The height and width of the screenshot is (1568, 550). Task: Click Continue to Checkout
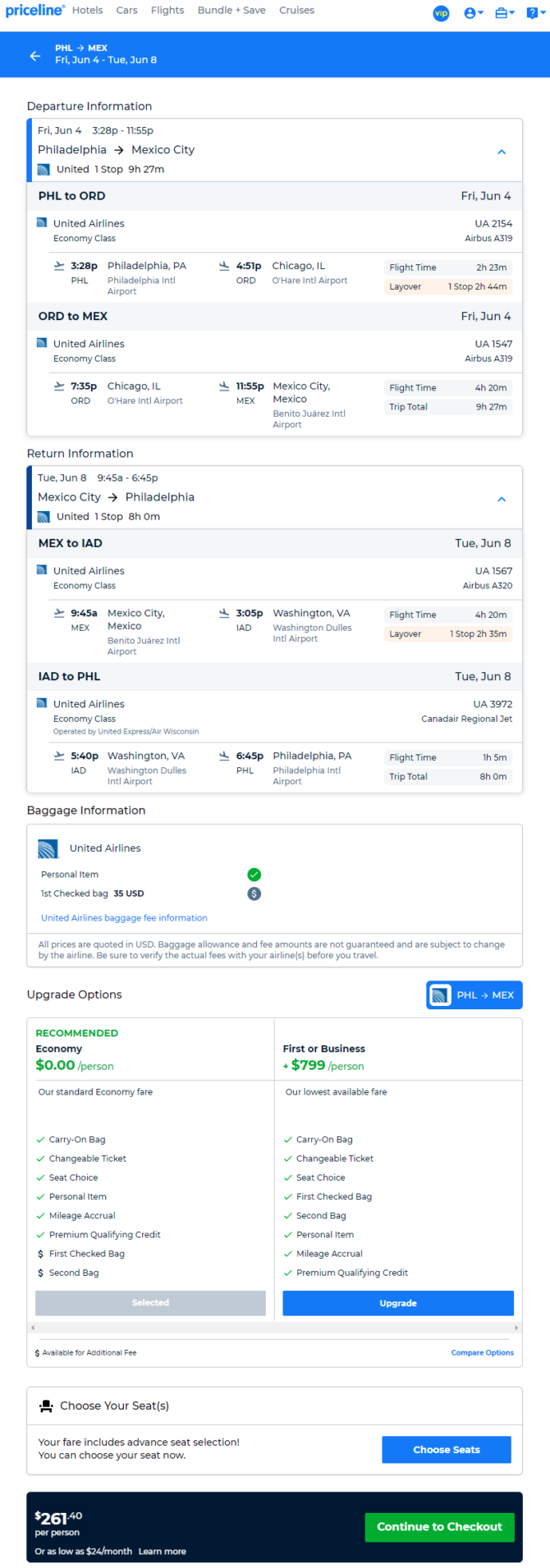pyautogui.click(x=439, y=1527)
